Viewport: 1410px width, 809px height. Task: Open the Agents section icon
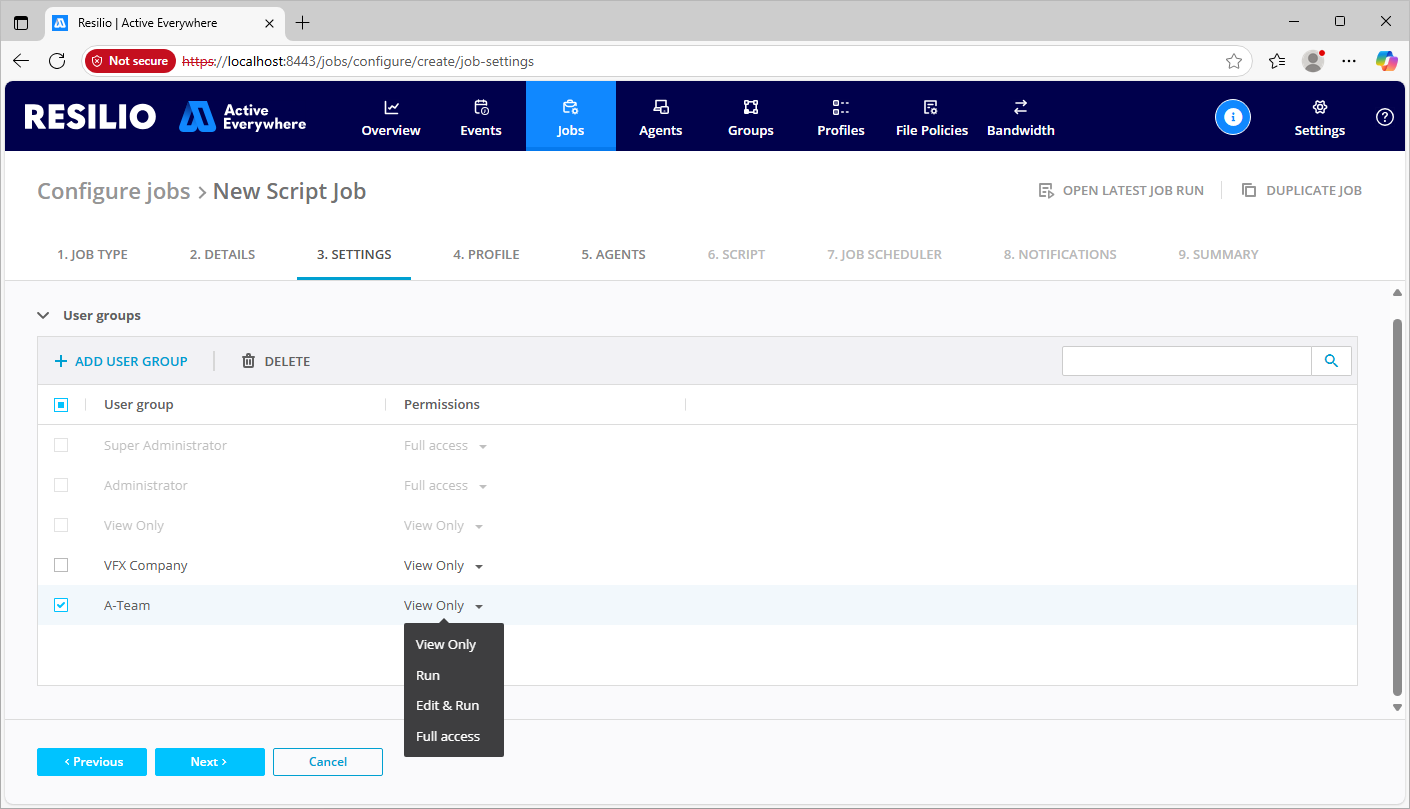pyautogui.click(x=660, y=108)
